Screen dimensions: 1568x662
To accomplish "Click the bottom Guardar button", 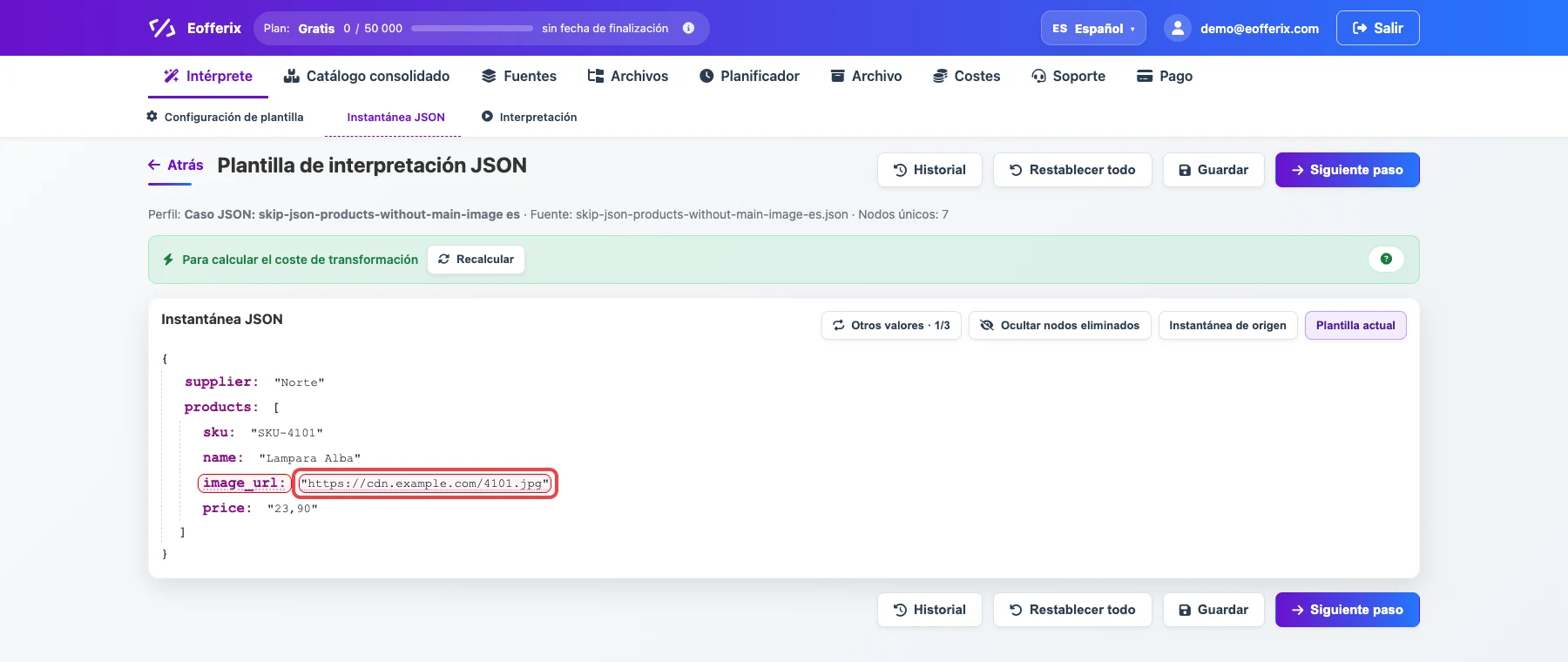I will pyautogui.click(x=1213, y=610).
